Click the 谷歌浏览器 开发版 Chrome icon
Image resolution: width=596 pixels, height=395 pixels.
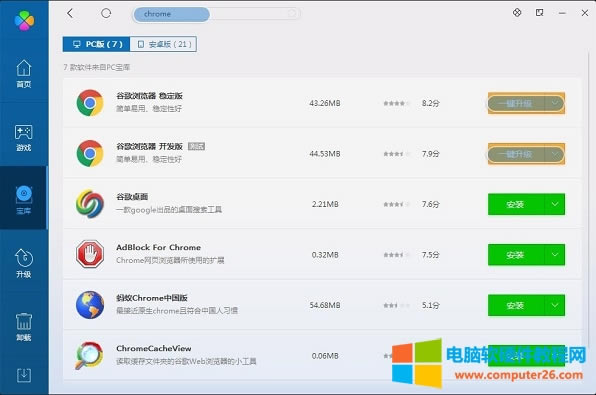point(90,154)
